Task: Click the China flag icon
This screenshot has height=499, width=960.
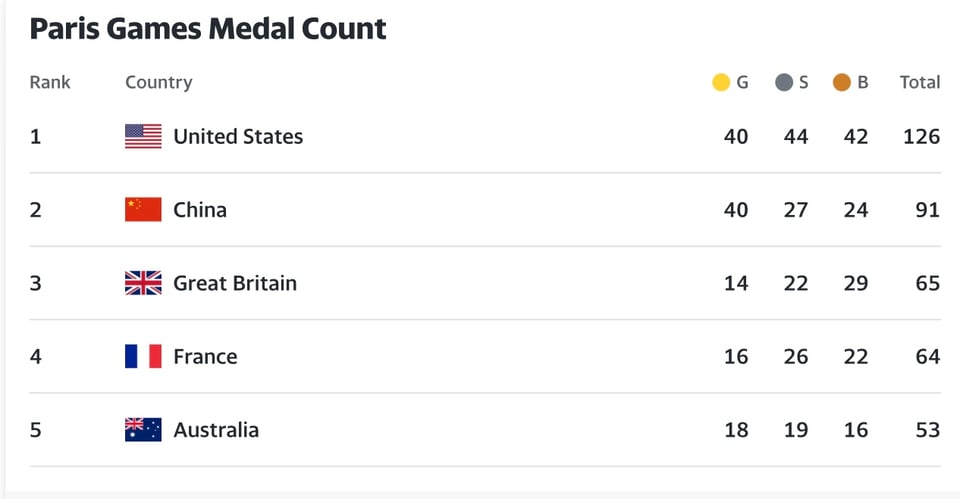Action: pos(143,209)
